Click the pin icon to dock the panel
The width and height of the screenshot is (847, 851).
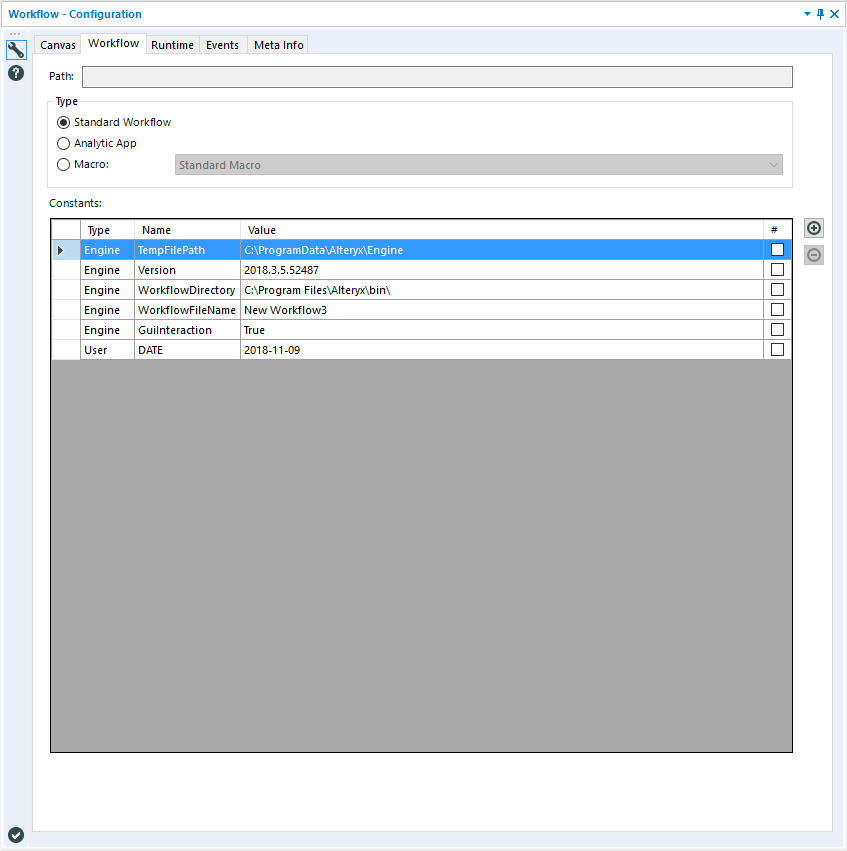pos(820,14)
